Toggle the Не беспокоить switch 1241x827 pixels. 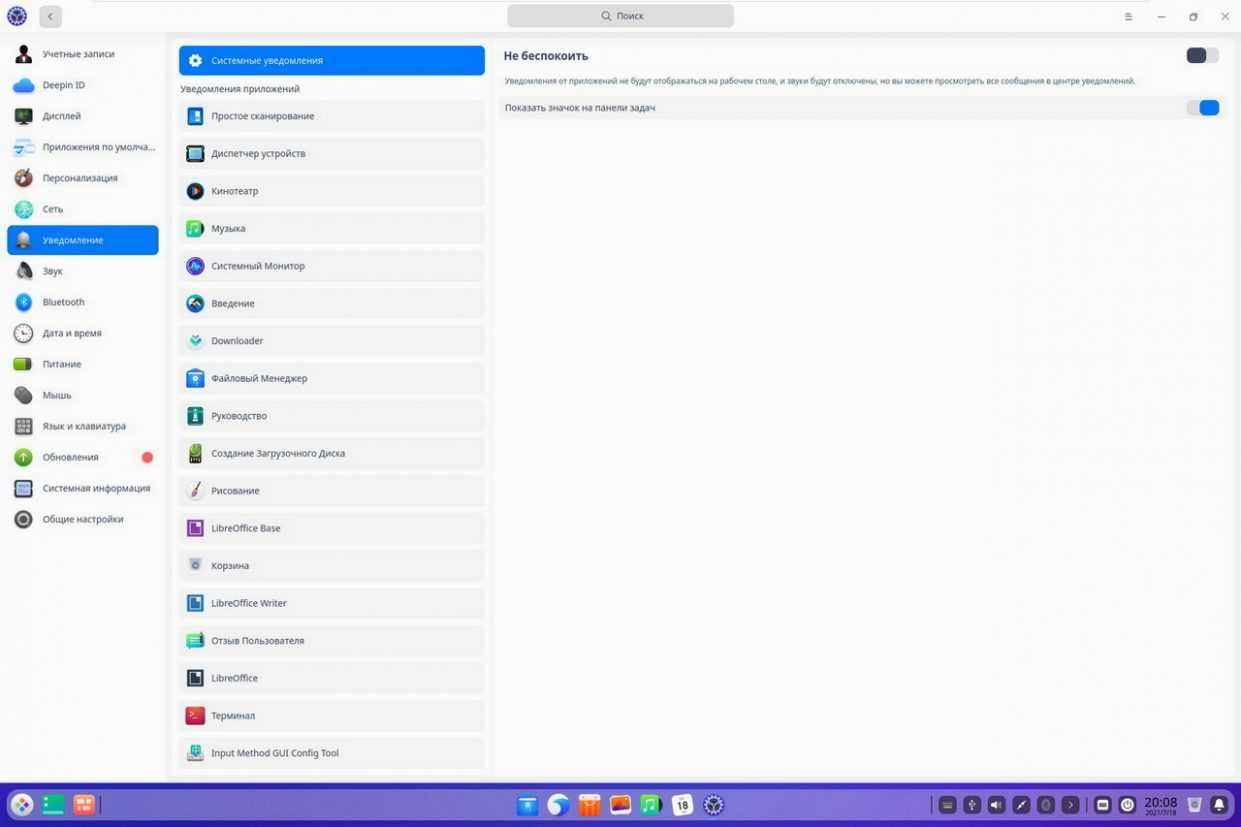[1202, 55]
